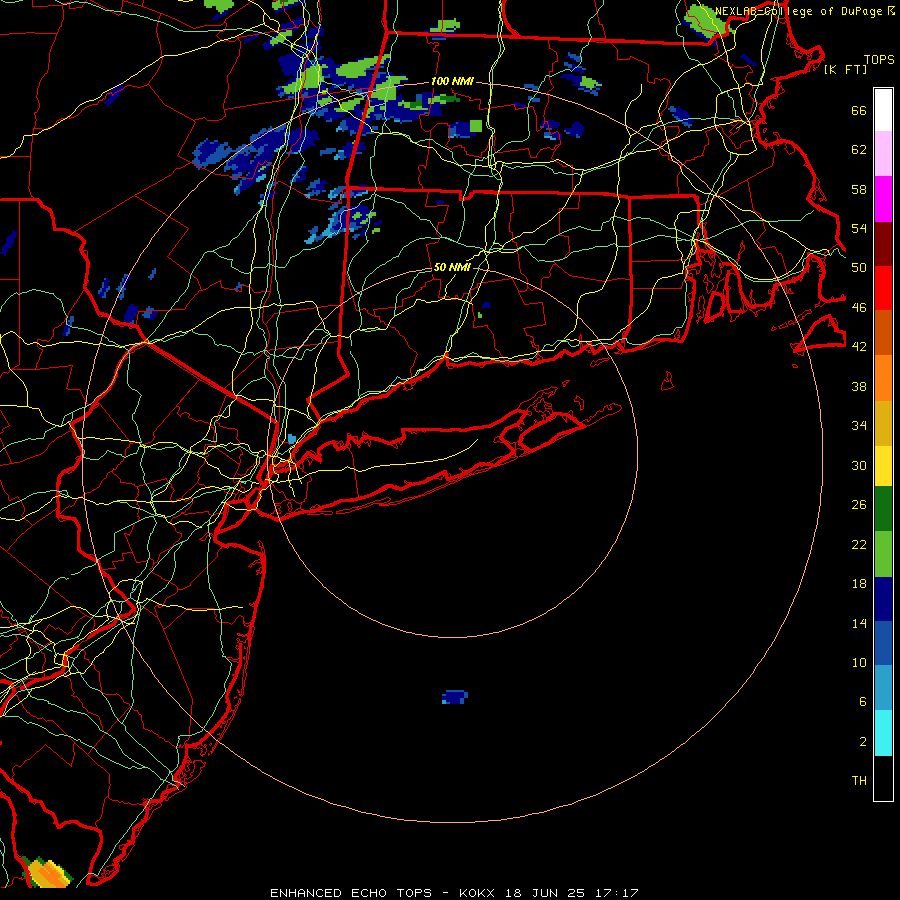The height and width of the screenshot is (900, 900).
Task: Click the '62' legend value
Action: (x=859, y=150)
